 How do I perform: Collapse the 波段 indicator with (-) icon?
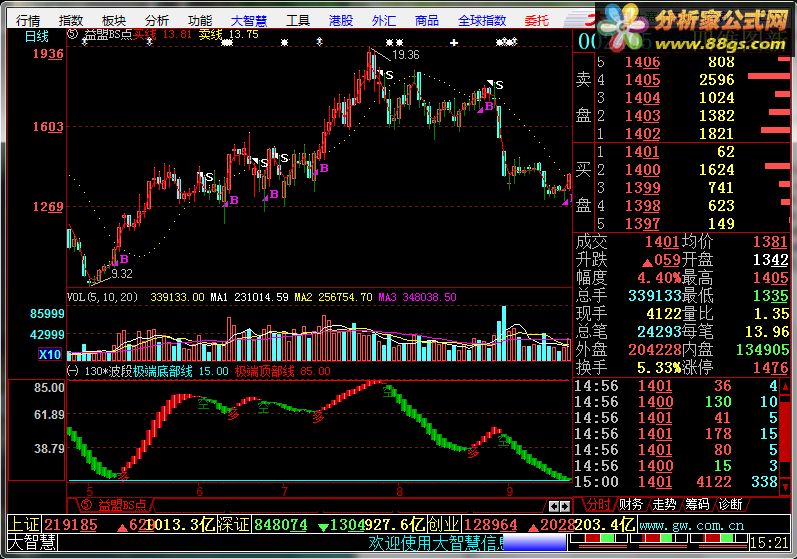(x=73, y=371)
